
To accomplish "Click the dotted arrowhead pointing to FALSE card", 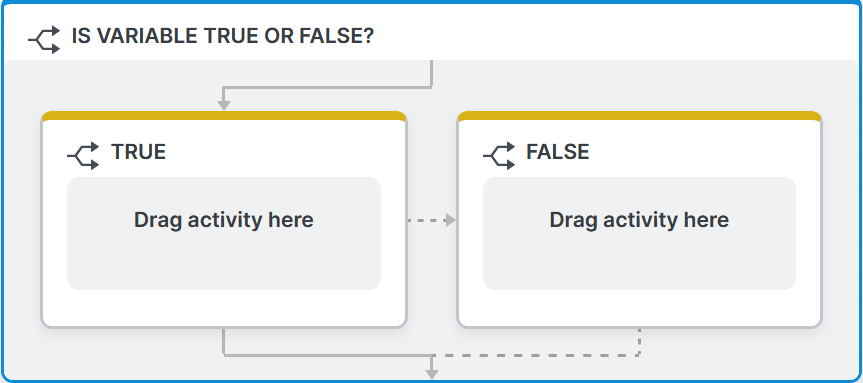I will 451,220.
